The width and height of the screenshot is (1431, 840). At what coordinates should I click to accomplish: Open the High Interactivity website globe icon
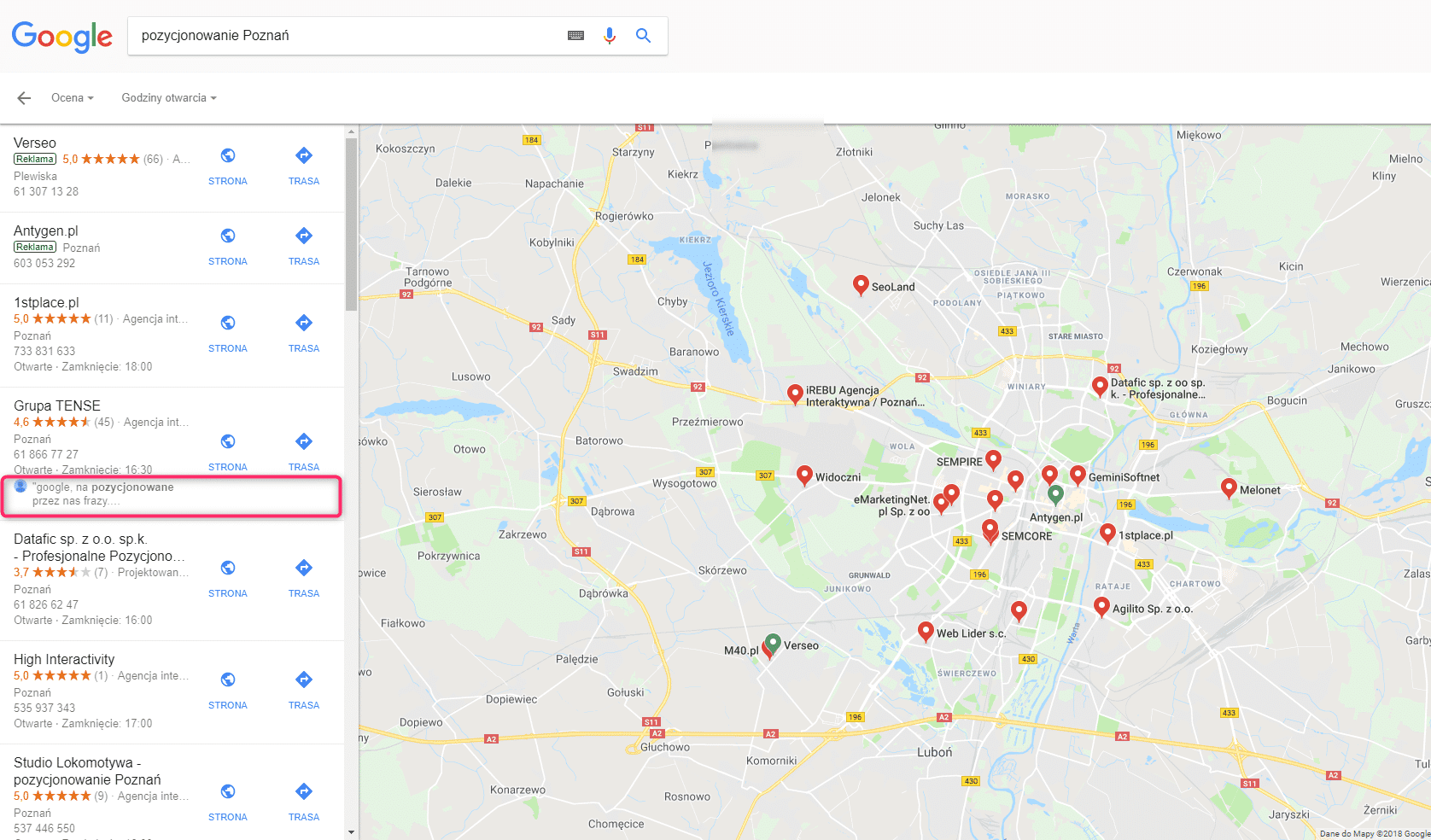point(228,680)
